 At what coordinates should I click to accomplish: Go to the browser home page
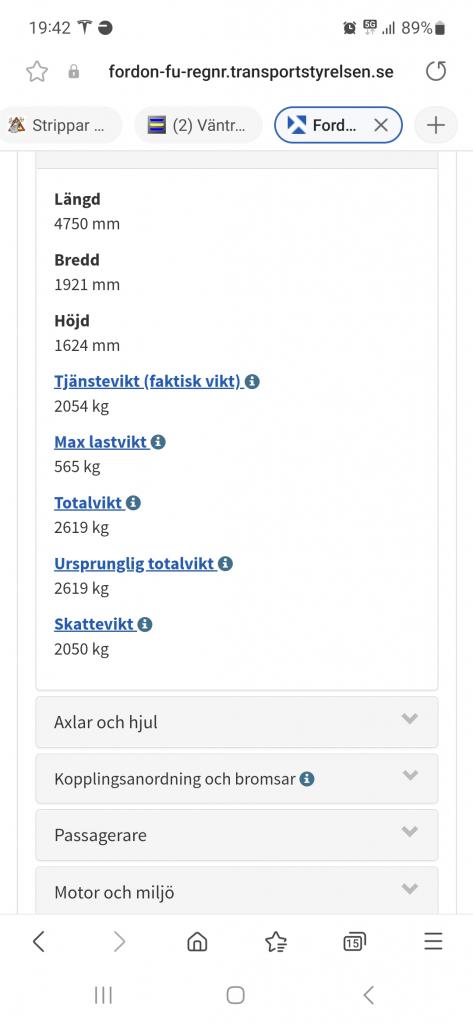pyautogui.click(x=197, y=941)
